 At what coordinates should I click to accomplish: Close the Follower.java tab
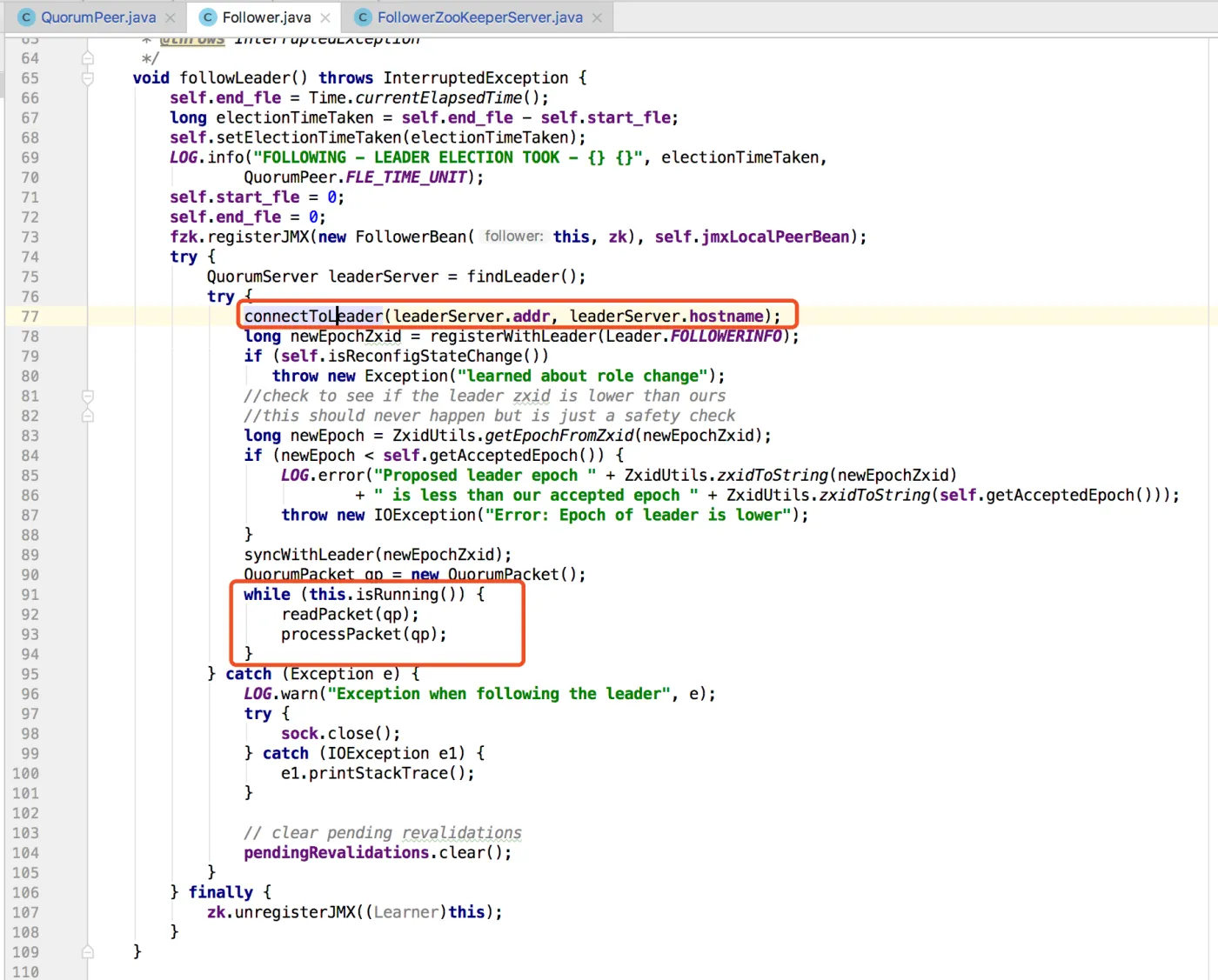(325, 17)
